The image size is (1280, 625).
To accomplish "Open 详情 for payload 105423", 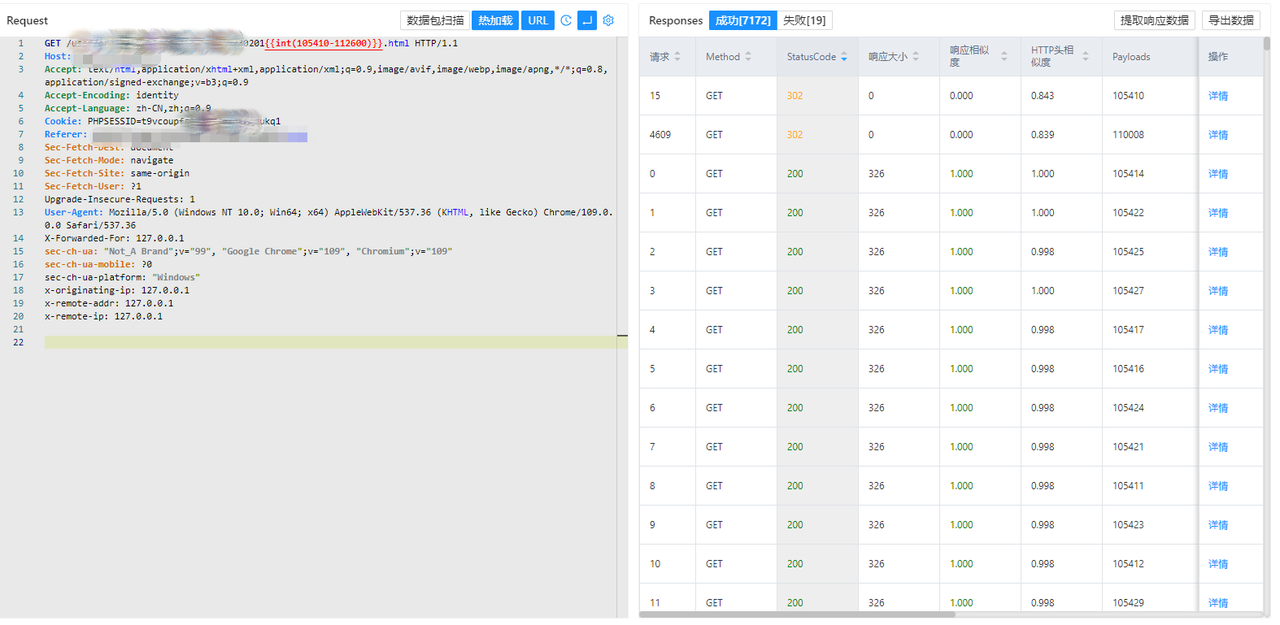I will (x=1218, y=525).
